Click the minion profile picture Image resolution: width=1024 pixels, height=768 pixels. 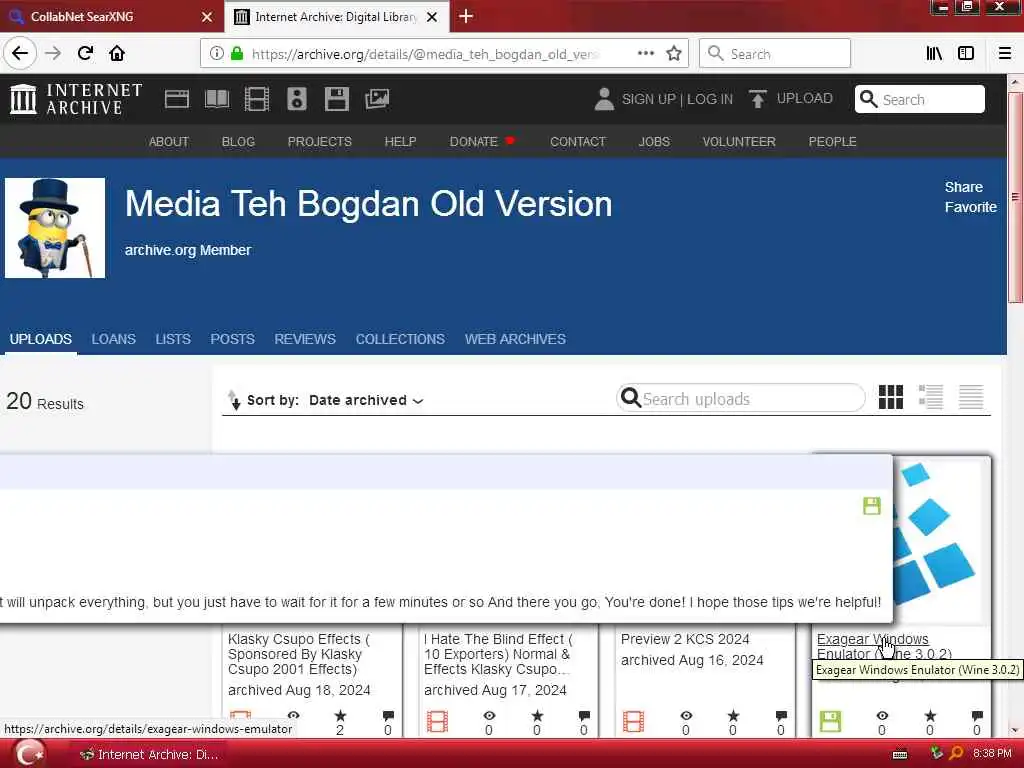tap(55, 228)
